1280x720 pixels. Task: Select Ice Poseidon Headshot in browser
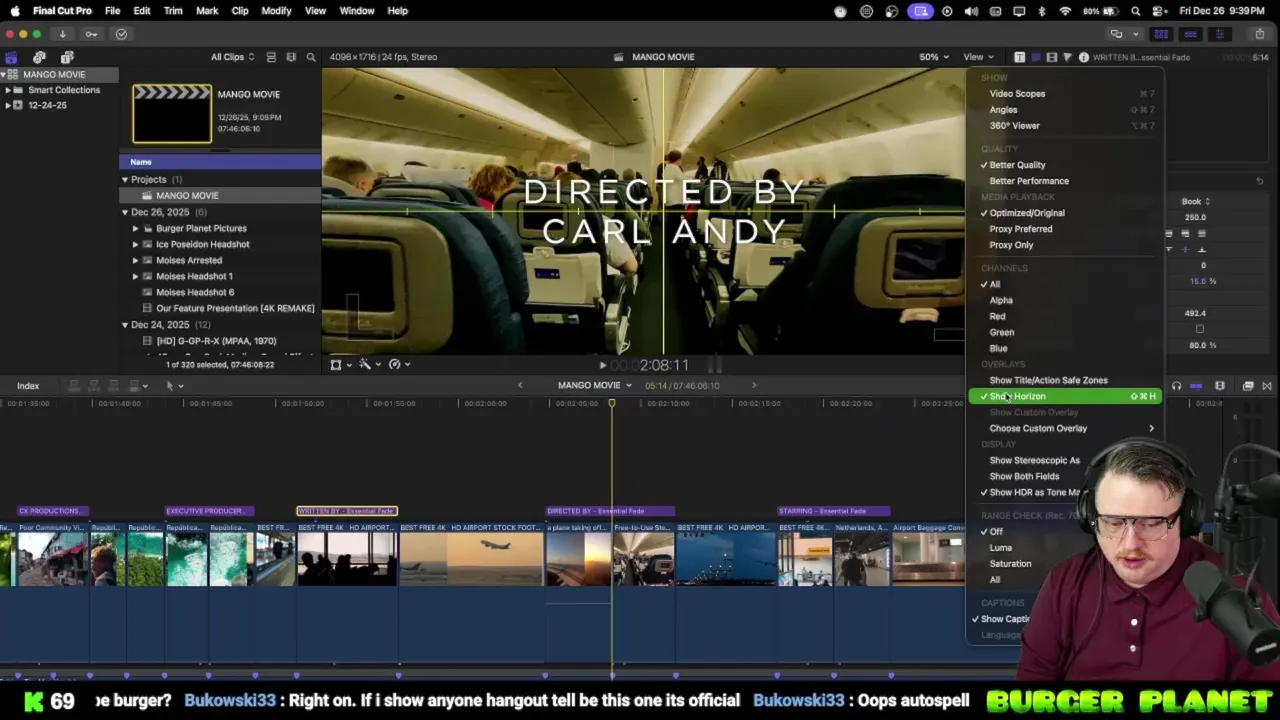pos(202,244)
